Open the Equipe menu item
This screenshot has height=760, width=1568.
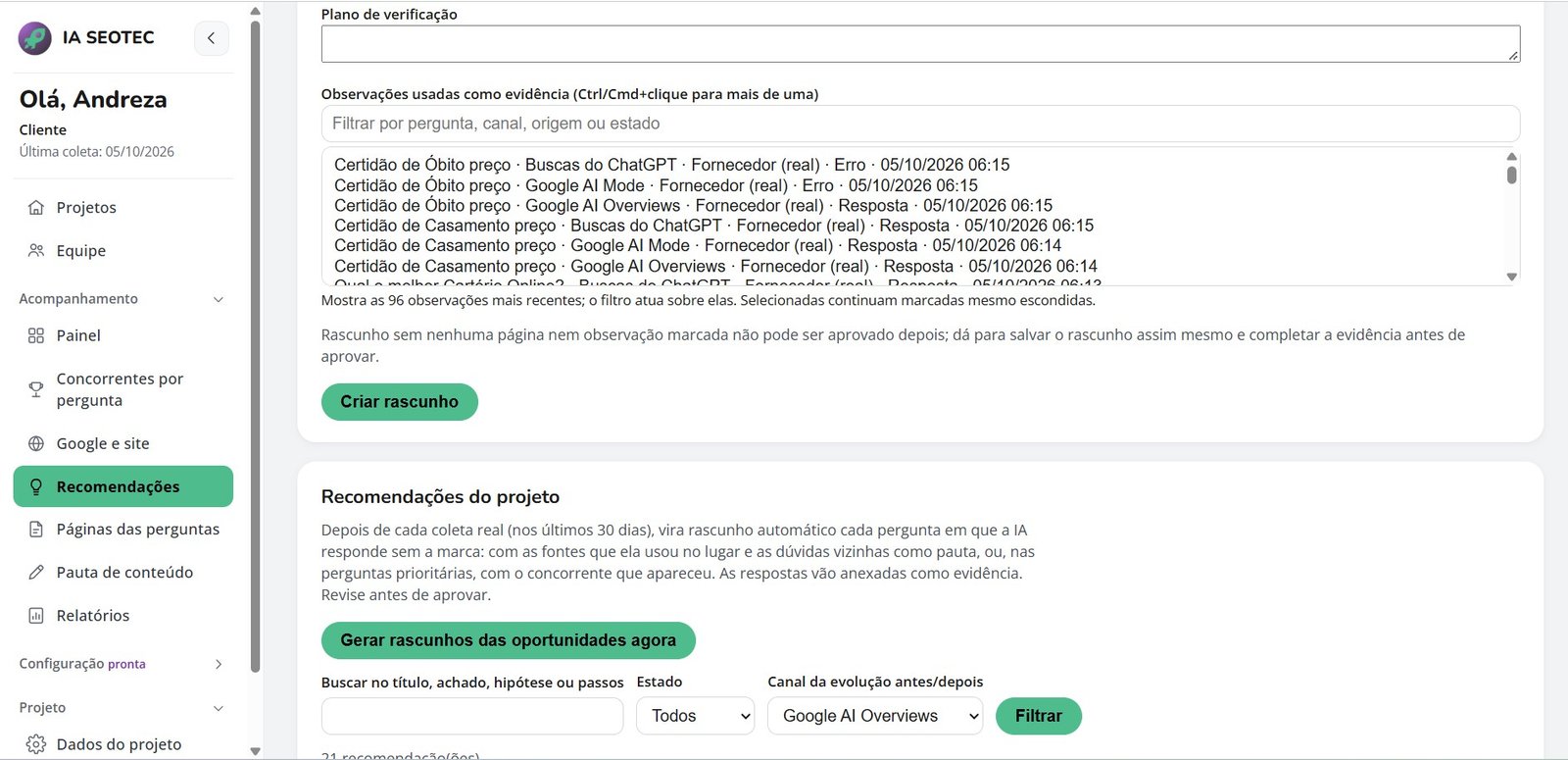[123, 251]
